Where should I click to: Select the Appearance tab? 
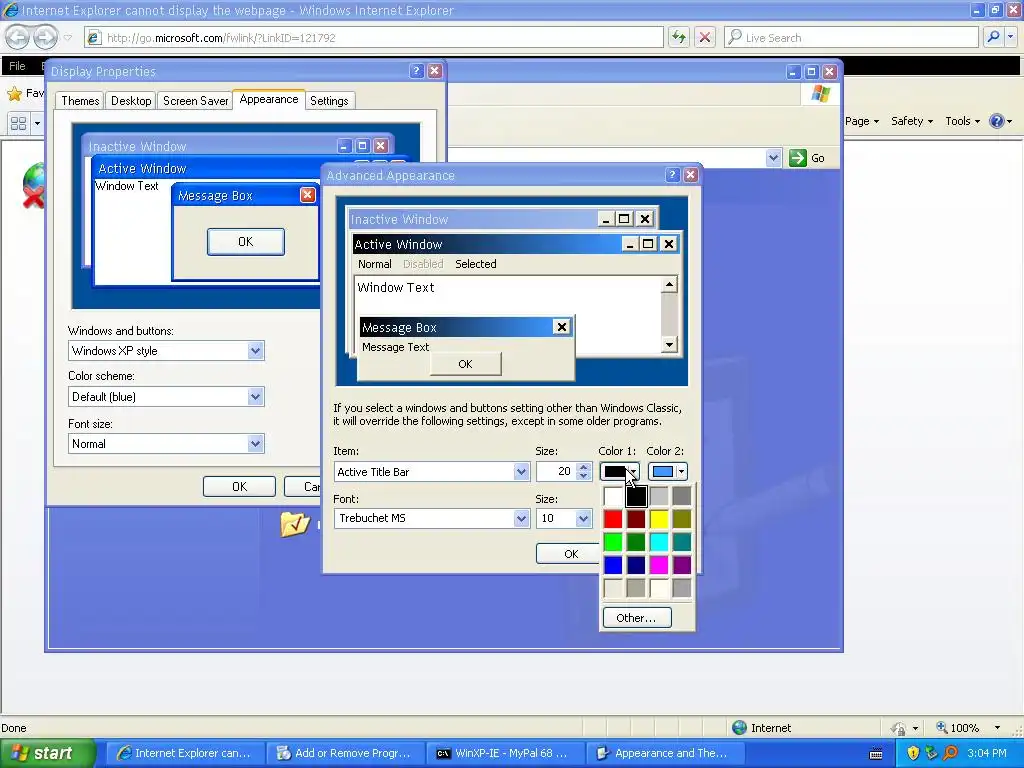(268, 99)
